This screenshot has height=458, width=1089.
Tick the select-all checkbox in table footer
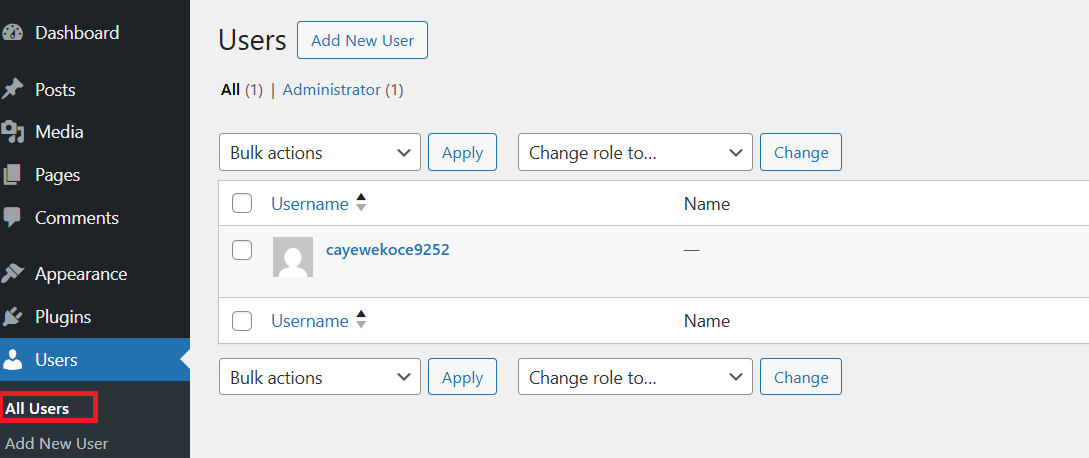(x=242, y=320)
